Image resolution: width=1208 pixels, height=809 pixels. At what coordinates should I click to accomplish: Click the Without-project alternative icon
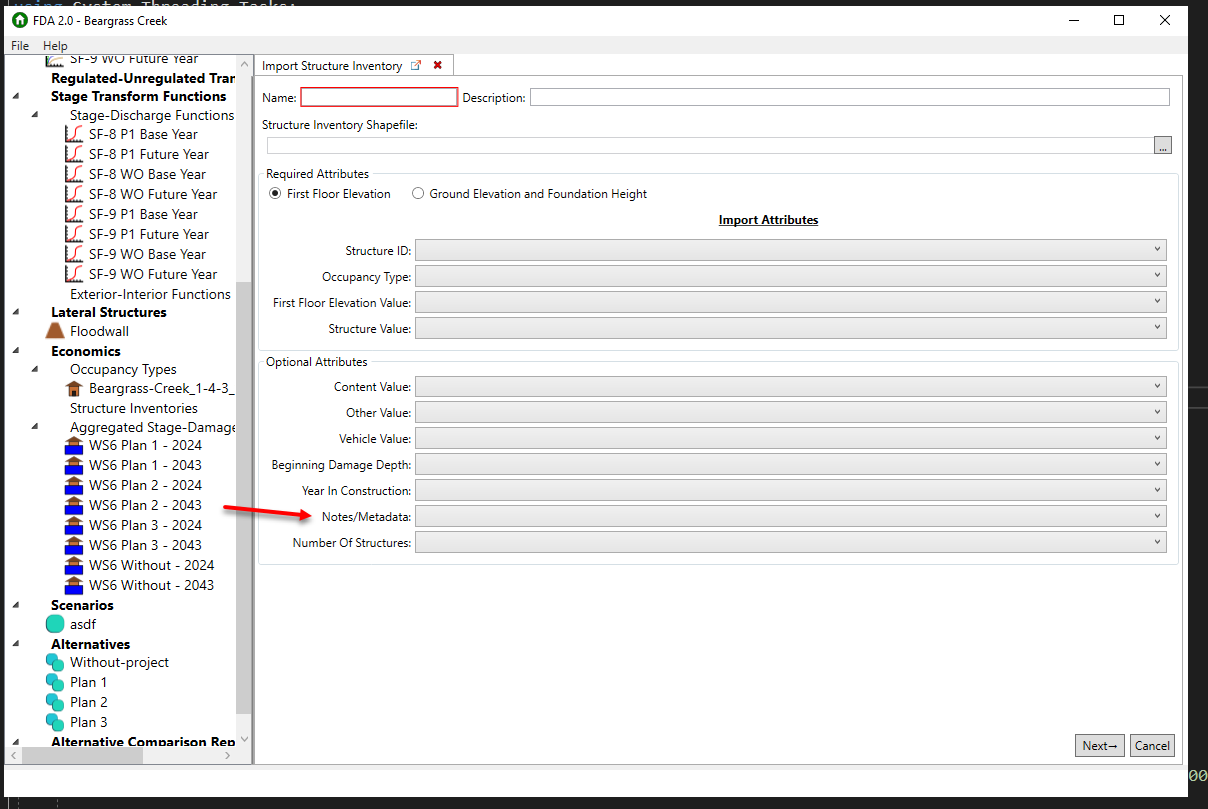pyautogui.click(x=56, y=662)
